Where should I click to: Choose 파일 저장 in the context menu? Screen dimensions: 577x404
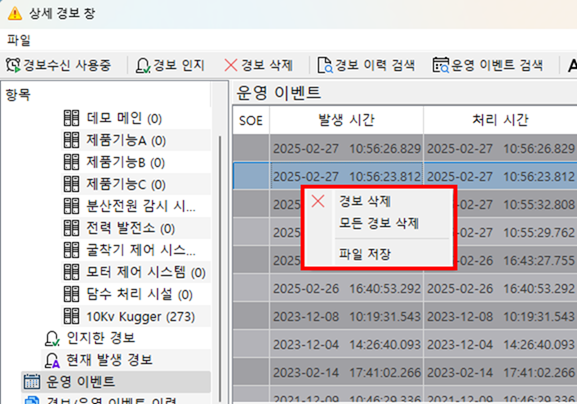tap(365, 254)
